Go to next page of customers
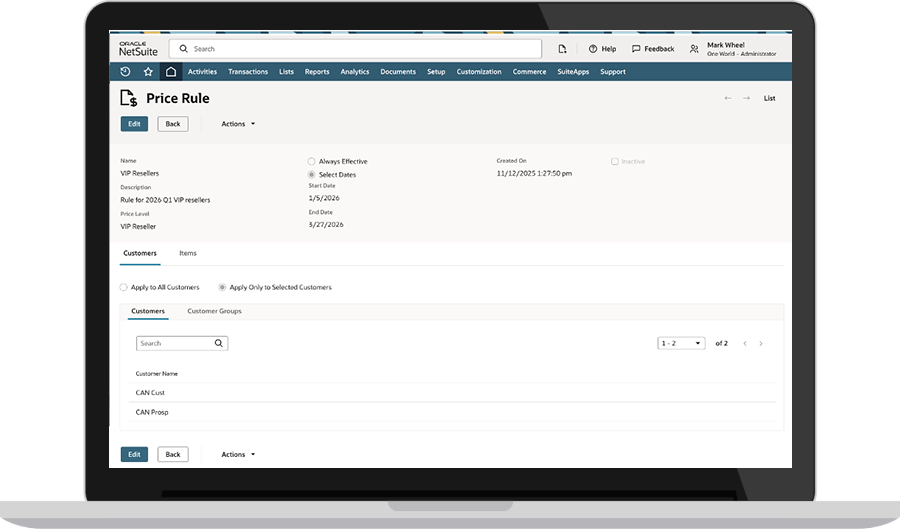This screenshot has width=900, height=529. (x=761, y=343)
